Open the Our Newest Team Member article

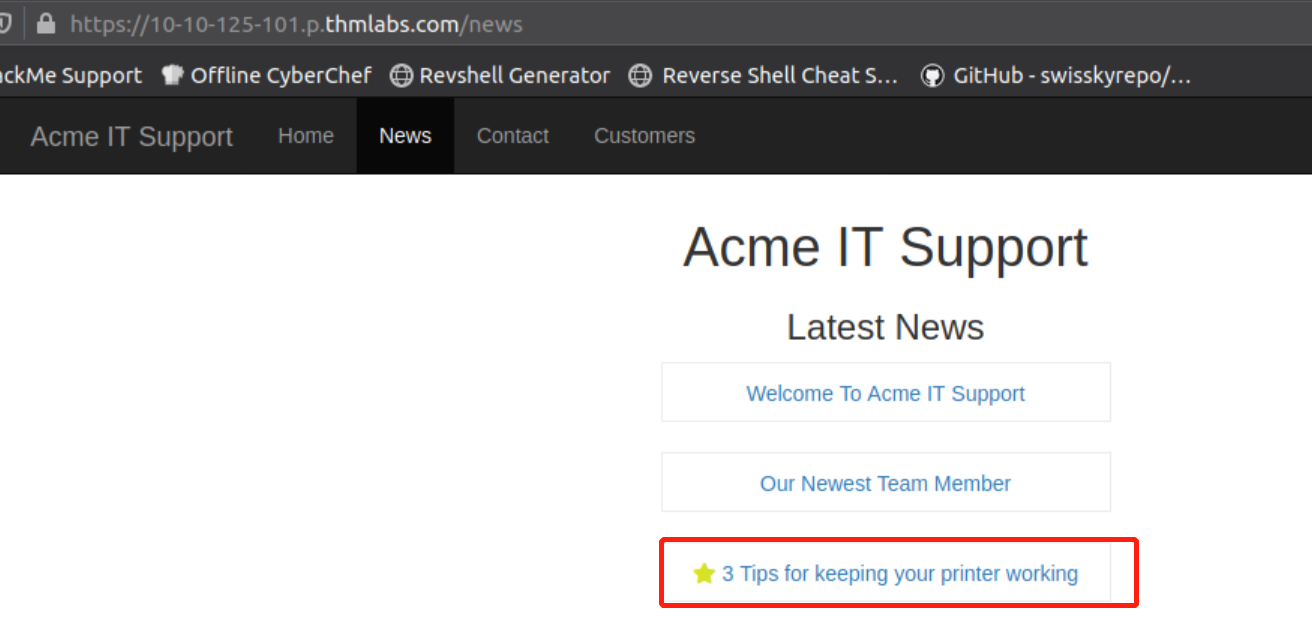pyautogui.click(x=885, y=483)
